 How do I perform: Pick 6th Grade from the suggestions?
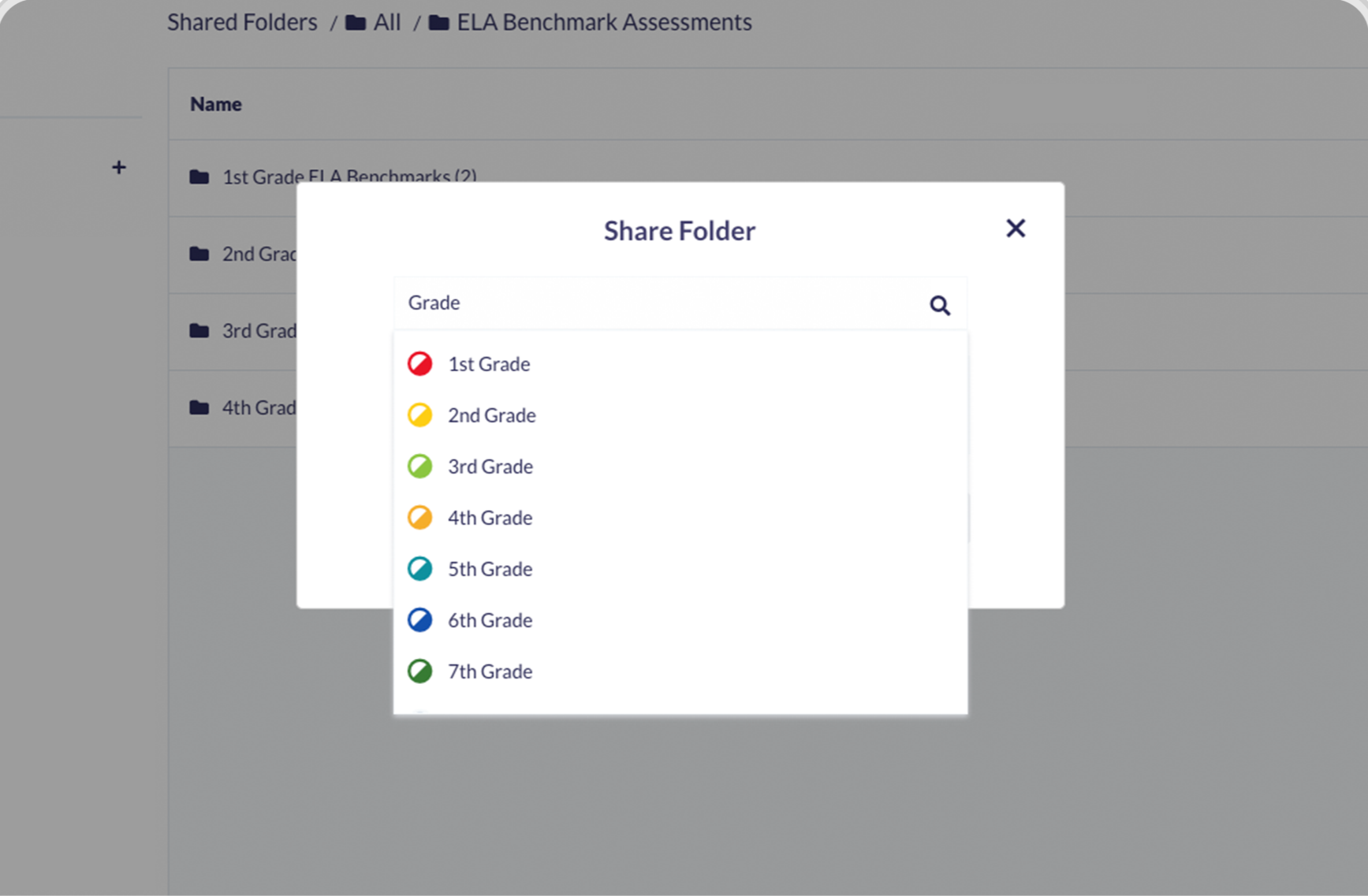[490, 620]
